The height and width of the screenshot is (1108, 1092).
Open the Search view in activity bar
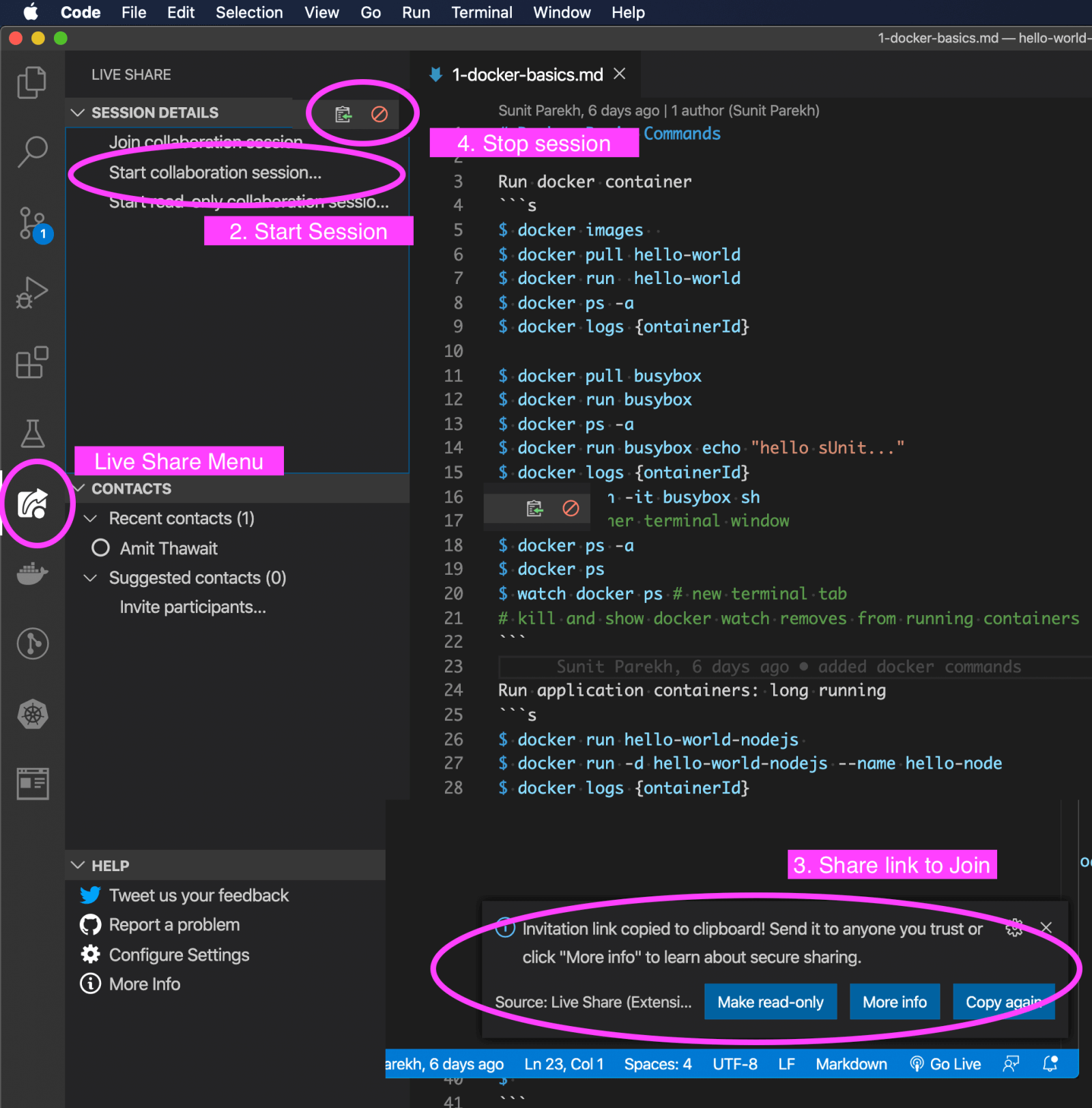(x=31, y=152)
